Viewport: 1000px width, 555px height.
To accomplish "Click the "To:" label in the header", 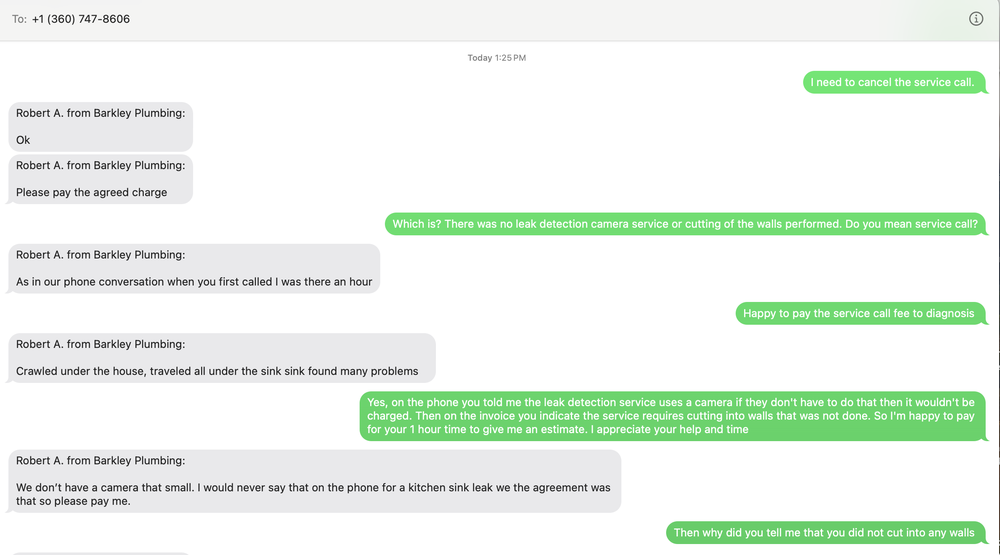I will [19, 19].
